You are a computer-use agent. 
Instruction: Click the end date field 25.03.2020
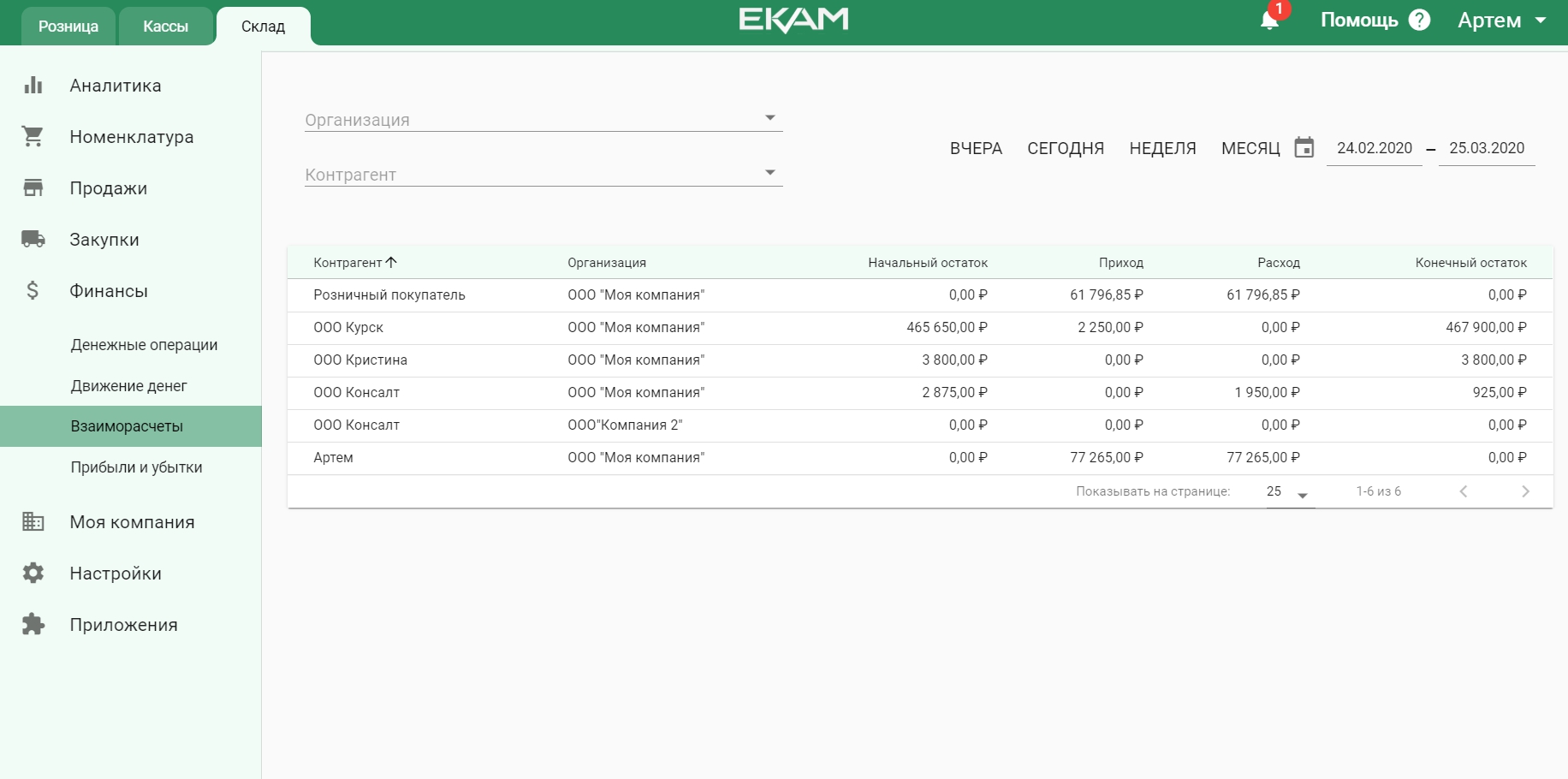click(x=1487, y=148)
